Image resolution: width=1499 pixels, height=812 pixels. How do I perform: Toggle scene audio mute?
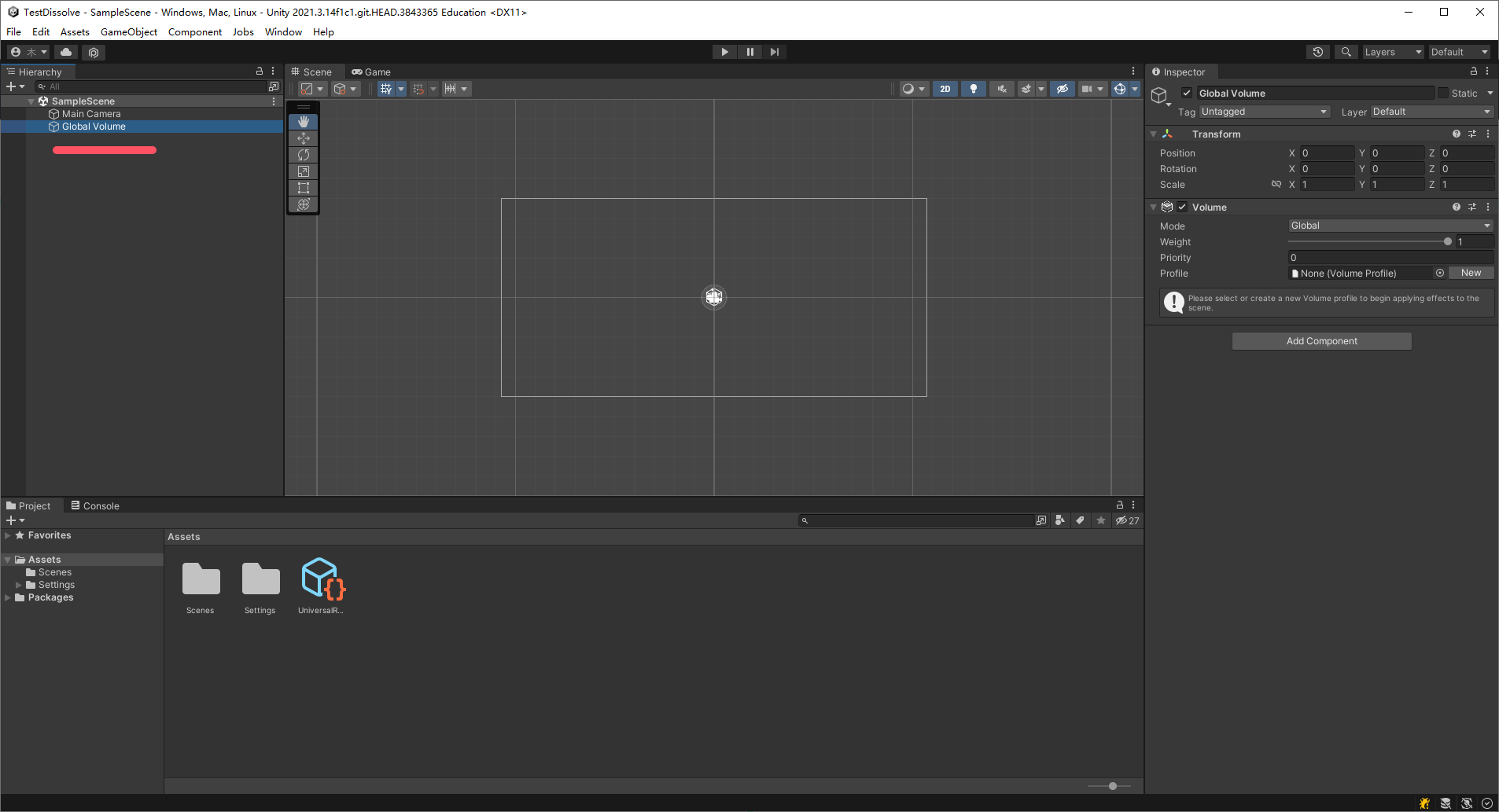click(x=1002, y=89)
